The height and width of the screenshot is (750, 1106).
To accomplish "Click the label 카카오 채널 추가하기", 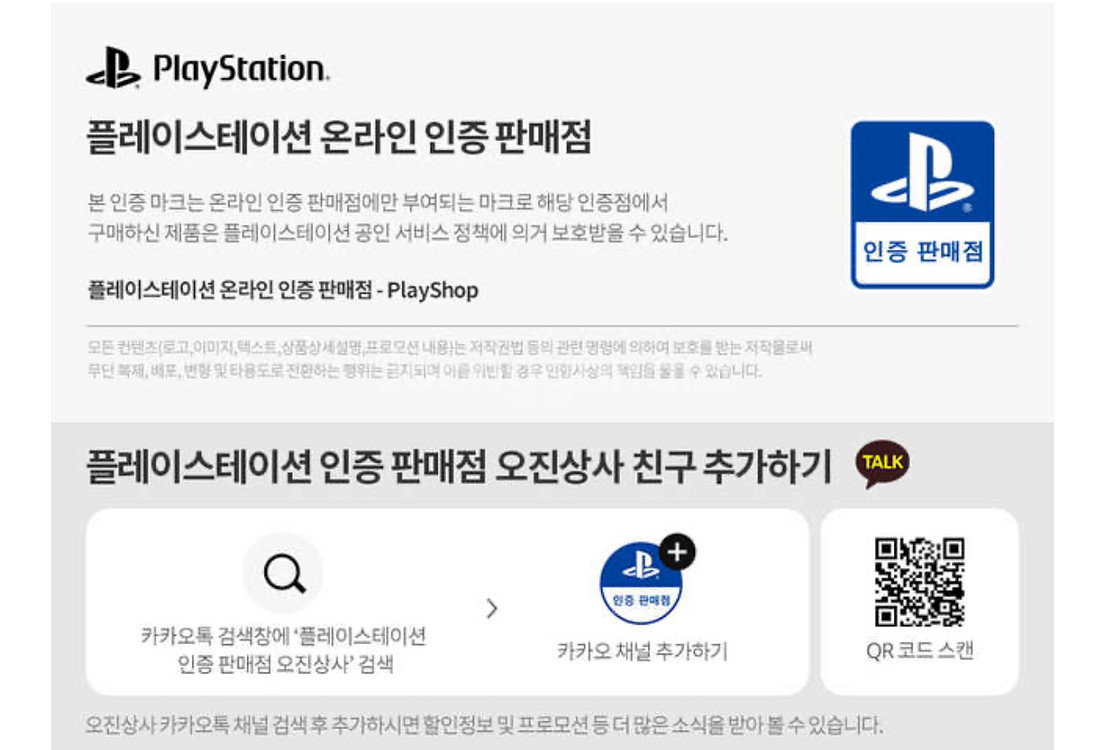I will pos(642,651).
